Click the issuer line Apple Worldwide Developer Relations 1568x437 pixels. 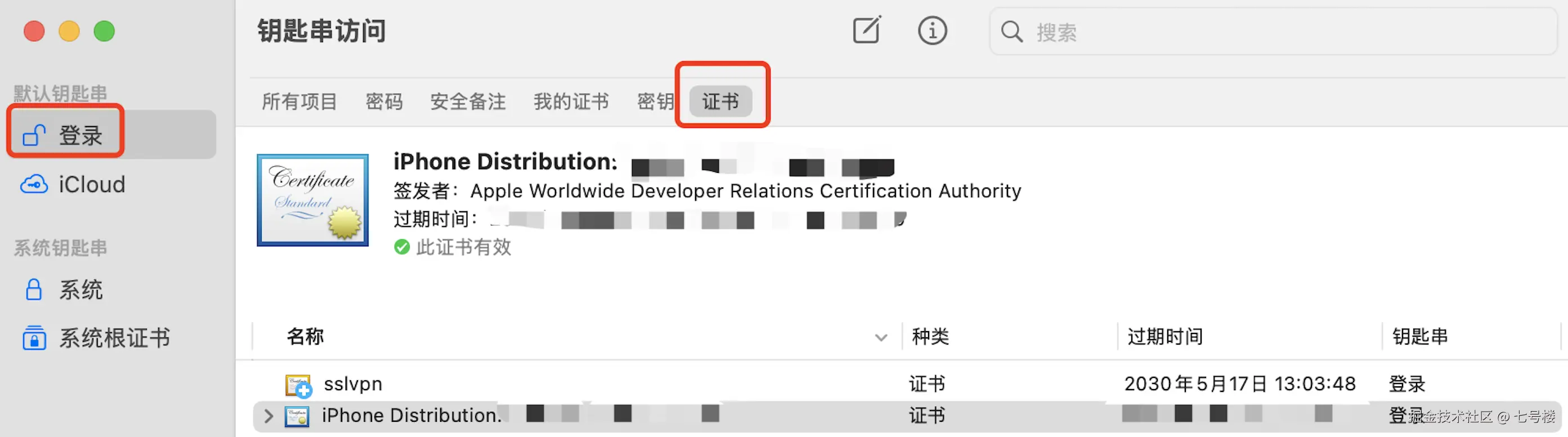pos(707,191)
